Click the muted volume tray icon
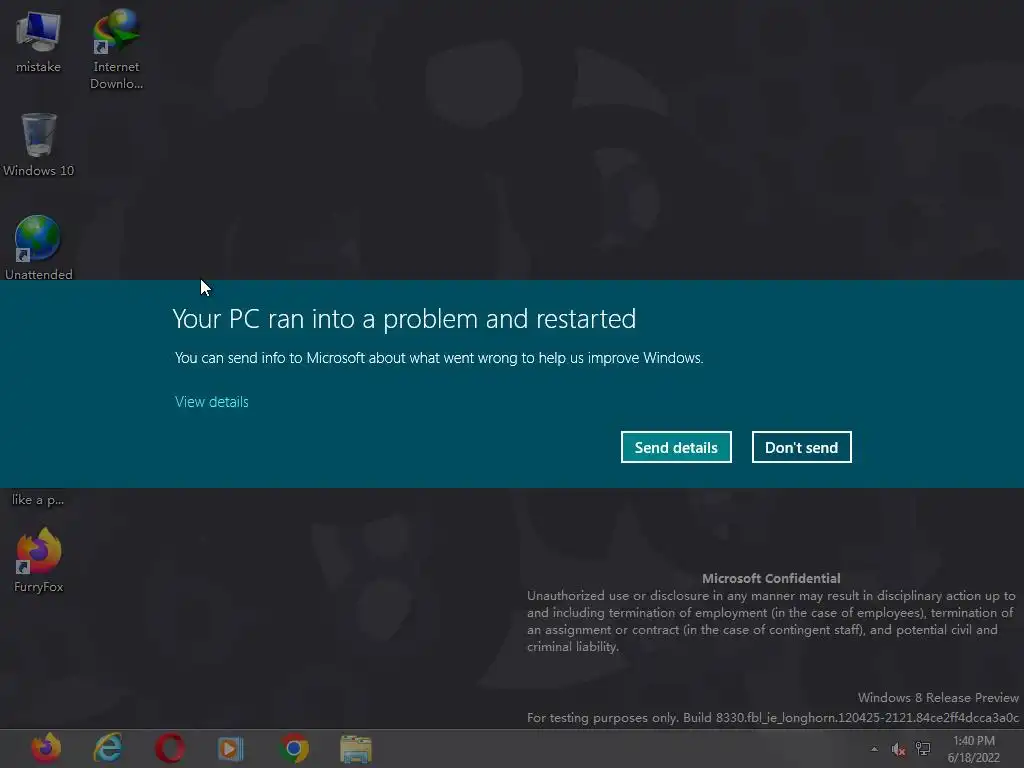 tap(899, 749)
